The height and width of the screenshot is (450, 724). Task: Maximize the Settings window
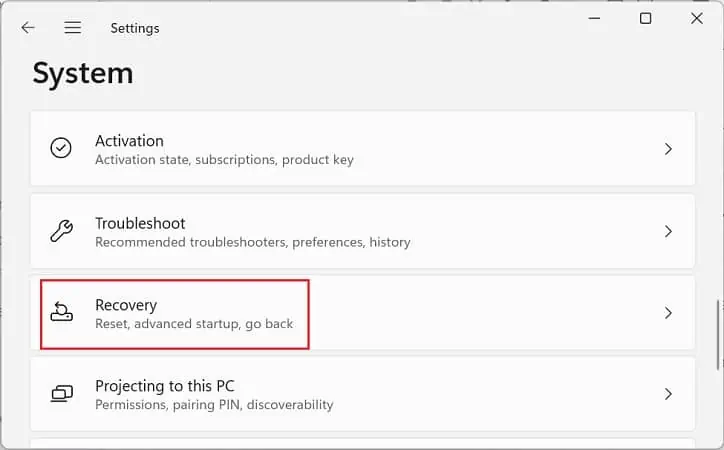646,18
